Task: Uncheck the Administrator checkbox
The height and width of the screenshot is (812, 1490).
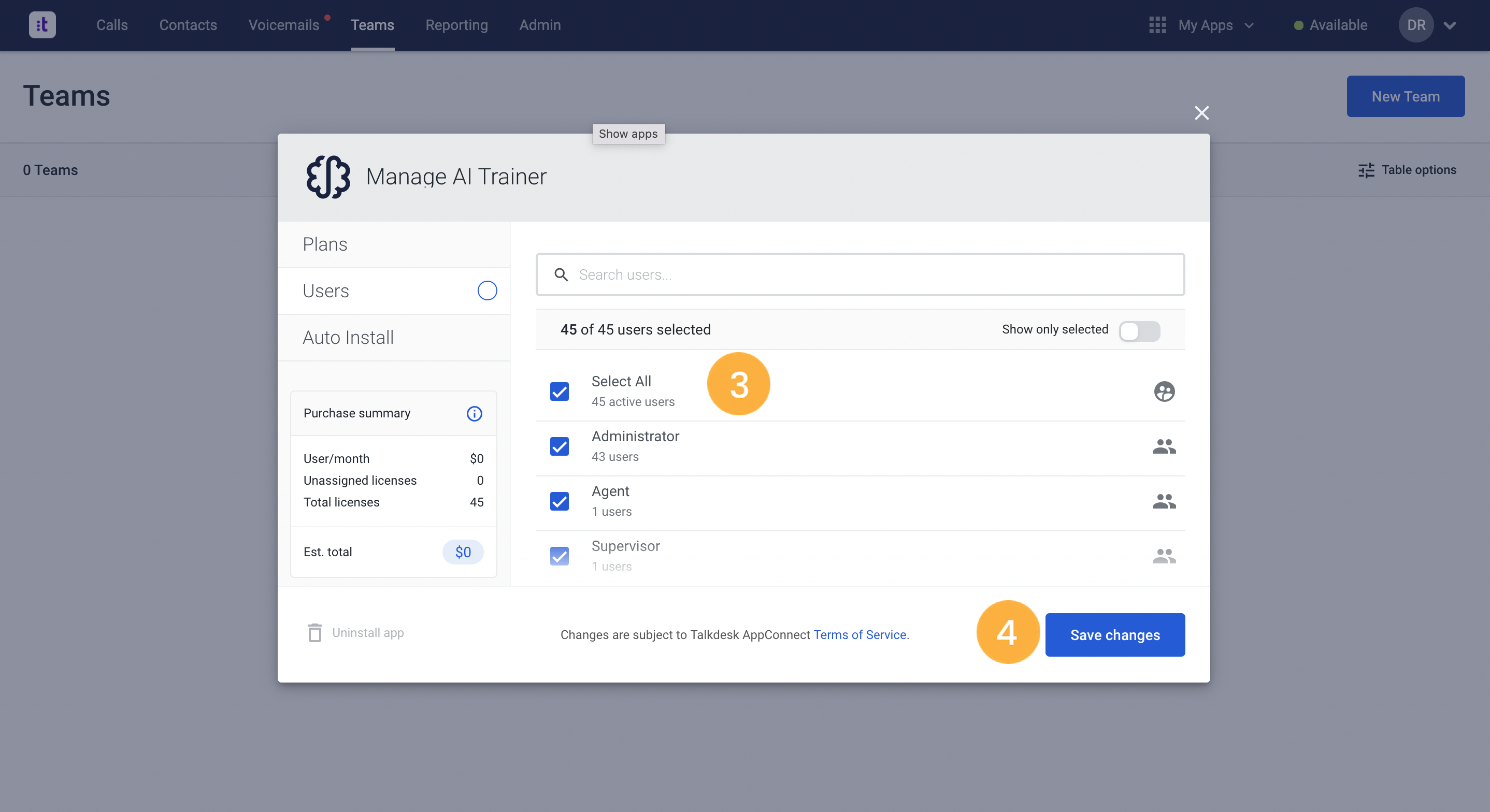Action: 560,446
